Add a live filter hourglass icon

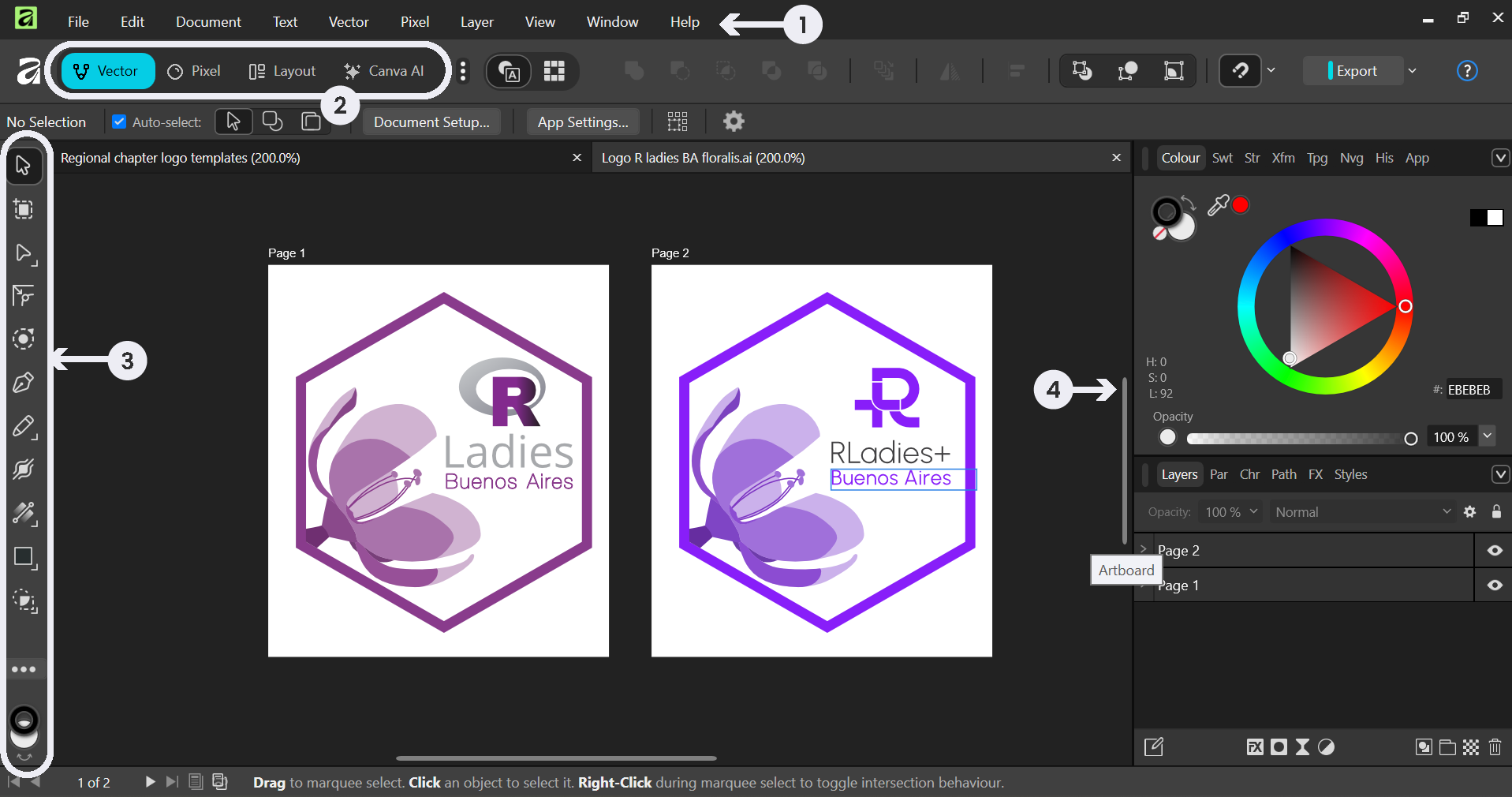point(1302,747)
